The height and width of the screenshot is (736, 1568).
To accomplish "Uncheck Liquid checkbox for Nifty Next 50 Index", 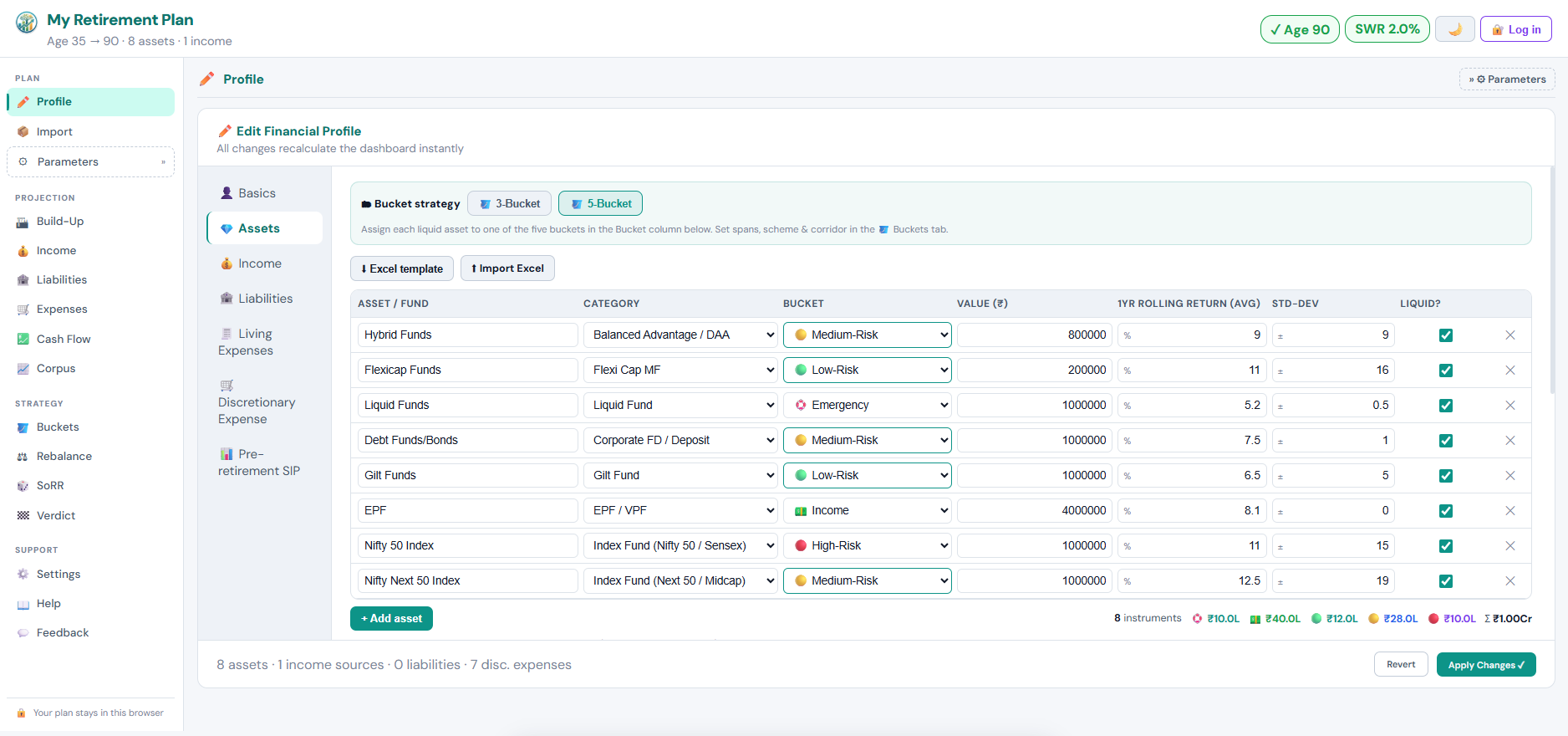I will pyautogui.click(x=1446, y=581).
